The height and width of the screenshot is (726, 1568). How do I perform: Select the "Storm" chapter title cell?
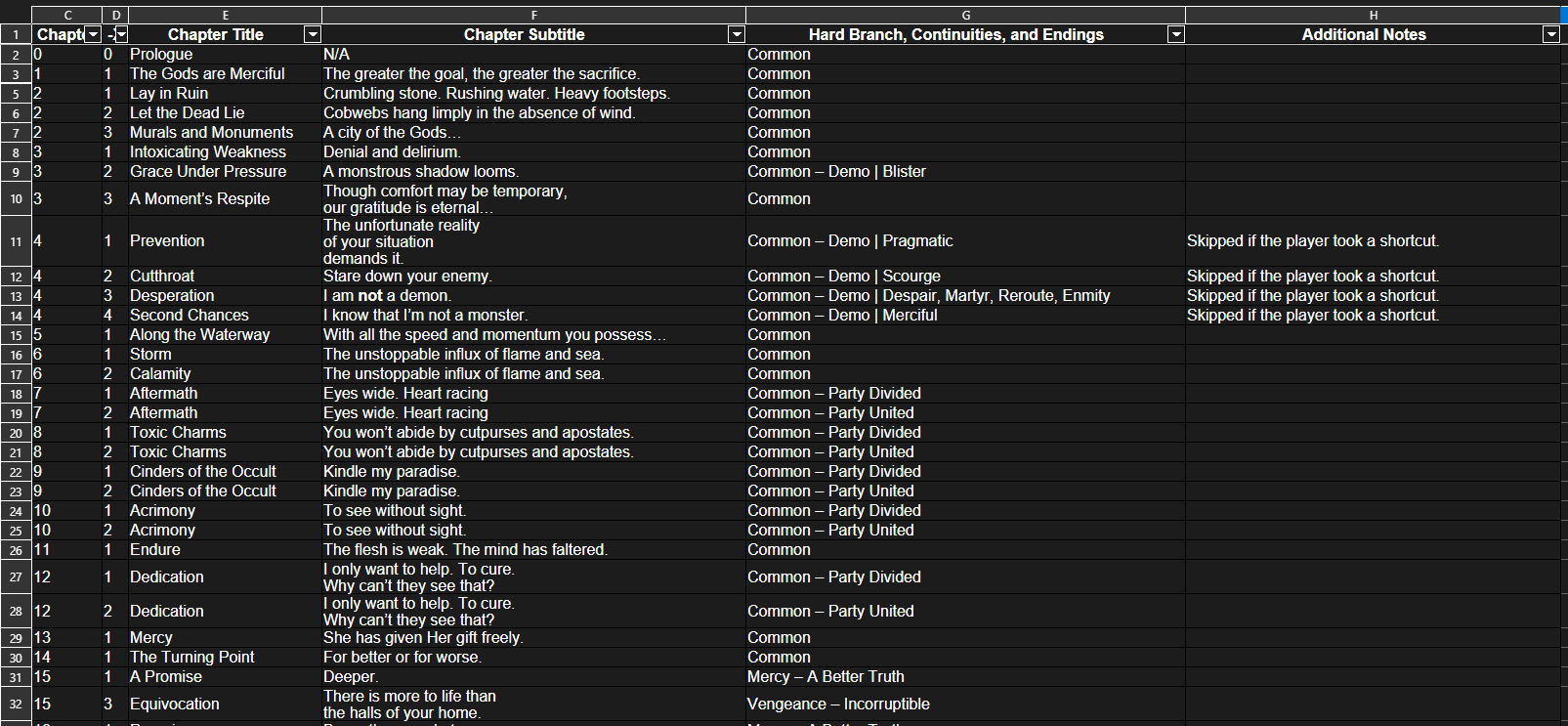(x=226, y=355)
